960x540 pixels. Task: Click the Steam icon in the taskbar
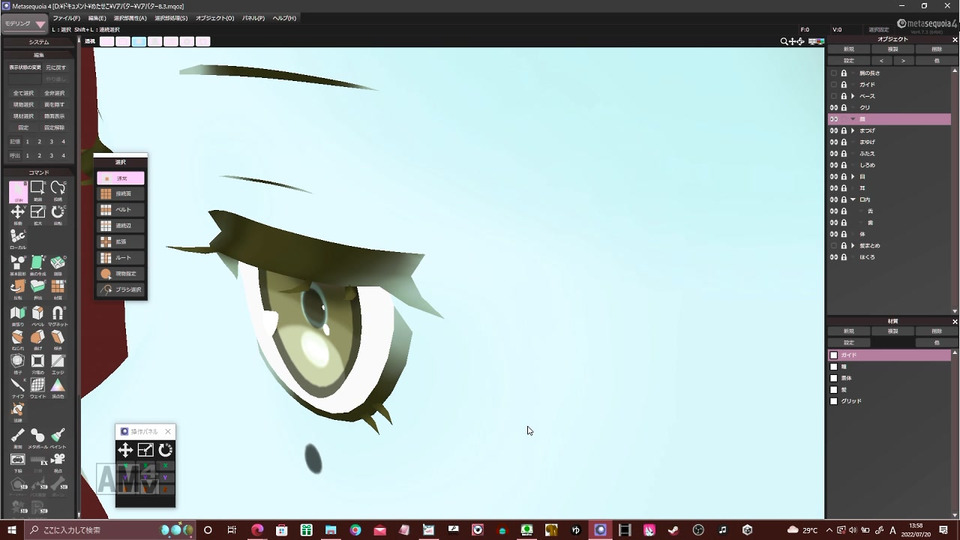673,530
